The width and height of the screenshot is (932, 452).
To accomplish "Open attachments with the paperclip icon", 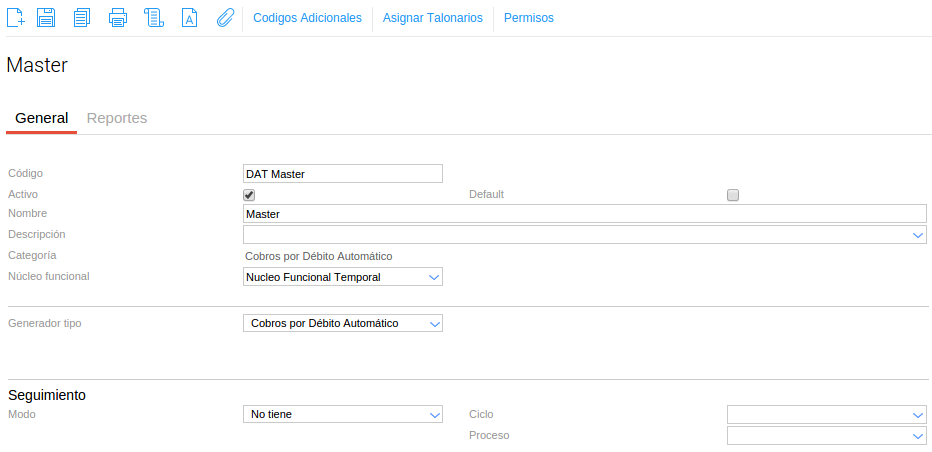I will click(225, 17).
